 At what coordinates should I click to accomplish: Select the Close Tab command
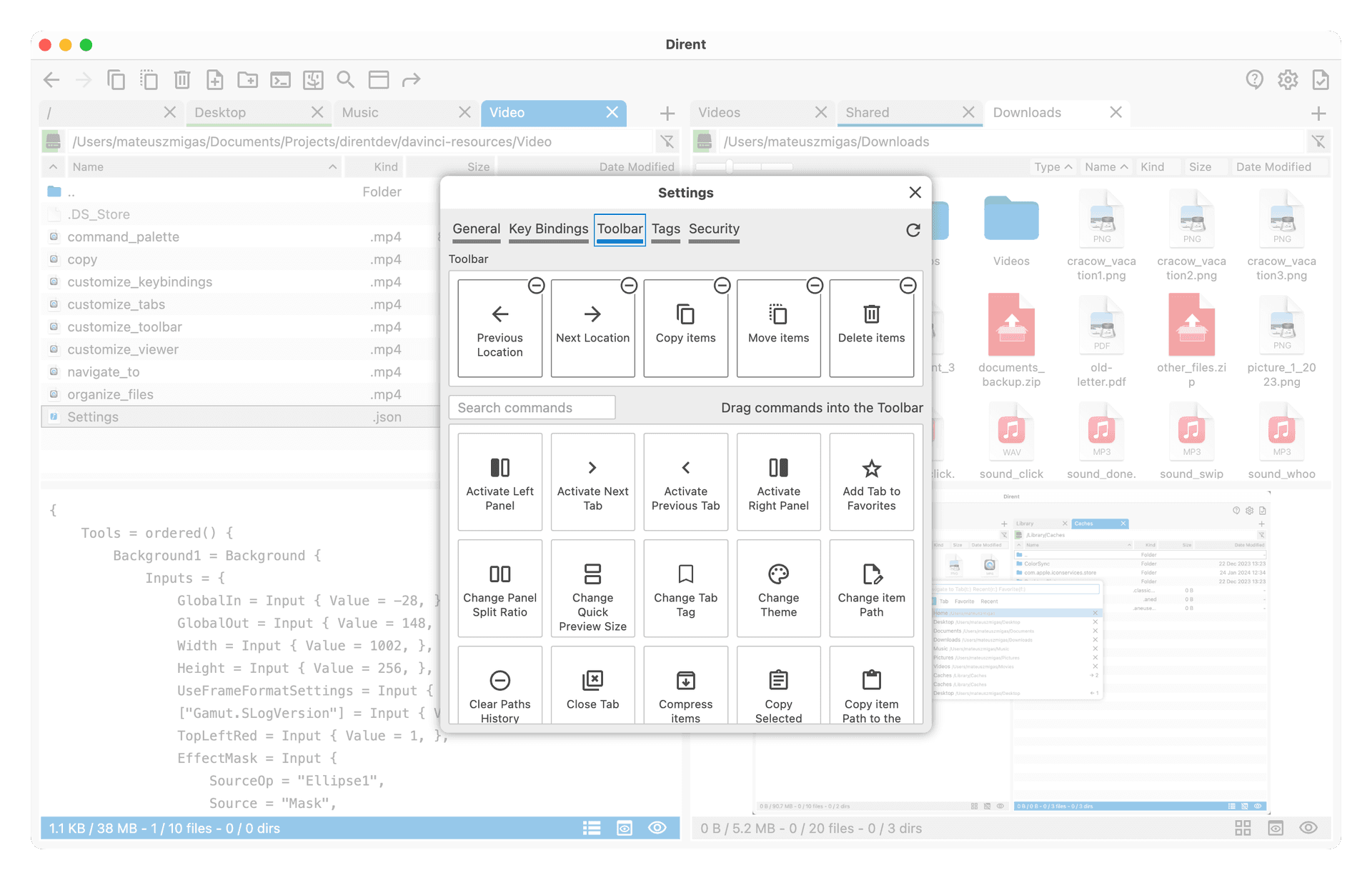(x=592, y=686)
